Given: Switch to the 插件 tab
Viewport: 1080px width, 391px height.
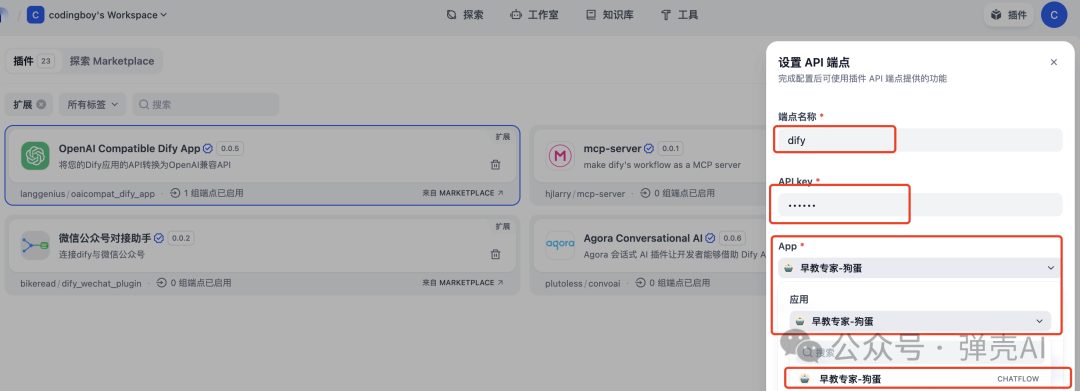Looking at the screenshot, I should click(x=34, y=61).
